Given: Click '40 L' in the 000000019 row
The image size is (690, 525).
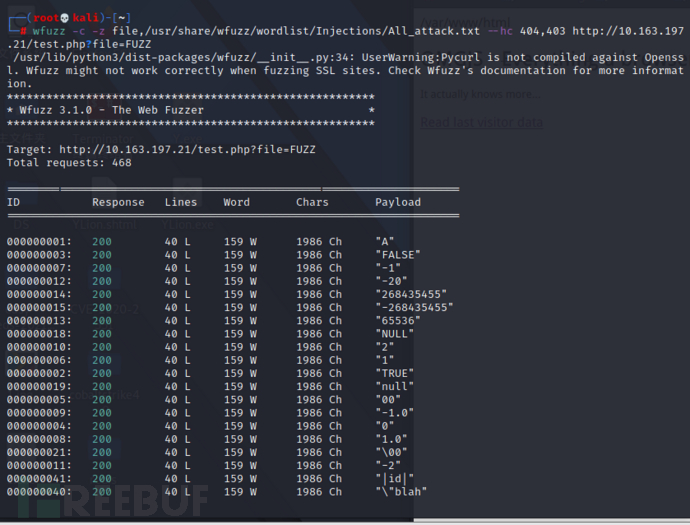Looking at the screenshot, I should coord(177,386).
